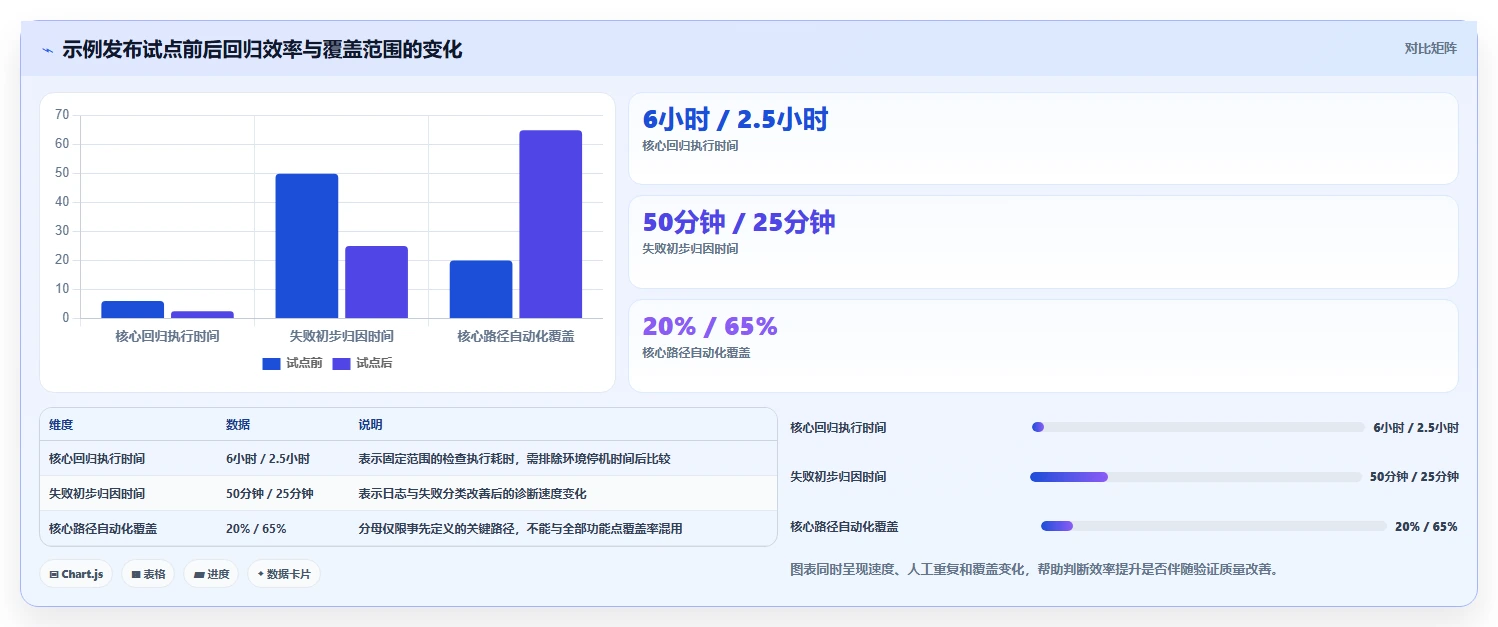This screenshot has width=1498, height=627.
Task: Click the 试点前 bar for 失败初步归因时间
Action: (307, 246)
